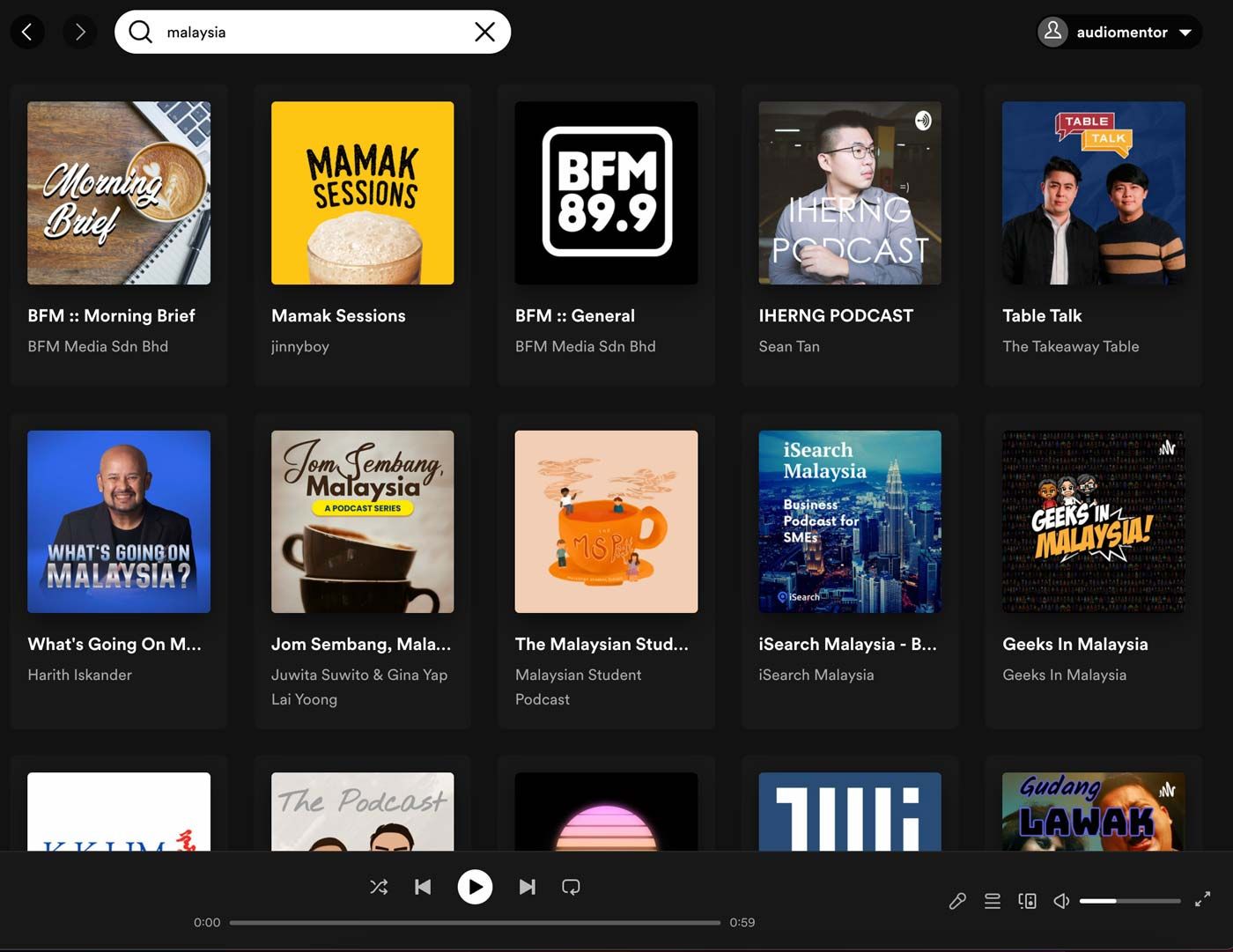Click the repeat icon
This screenshot has height=952, width=1233.
click(571, 887)
